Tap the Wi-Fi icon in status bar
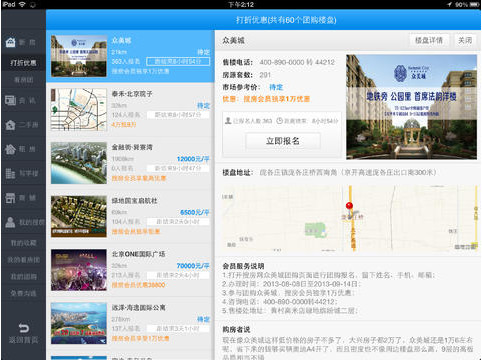The height and width of the screenshot is (361, 482). 22,4
